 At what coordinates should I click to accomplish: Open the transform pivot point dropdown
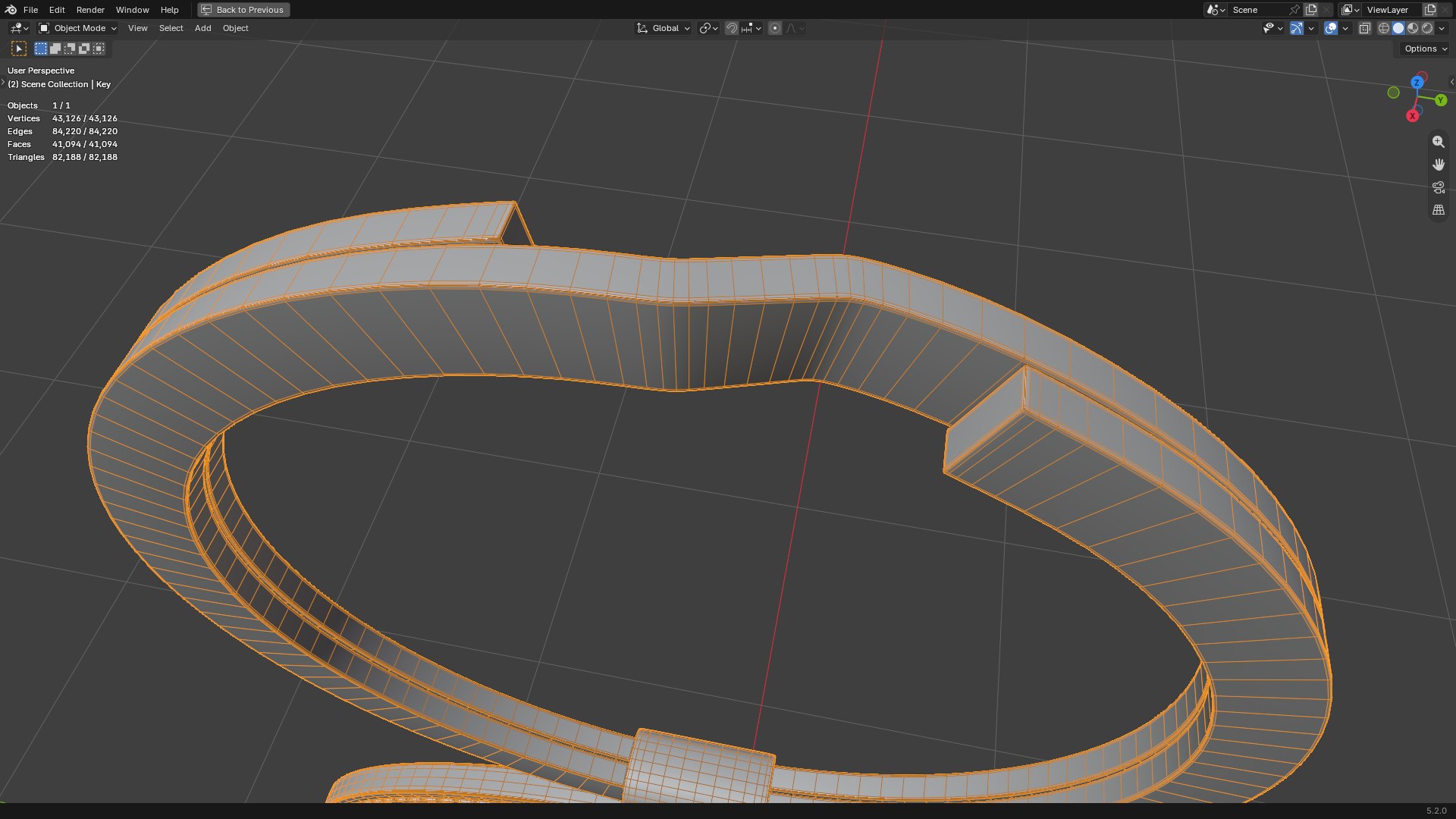708,28
